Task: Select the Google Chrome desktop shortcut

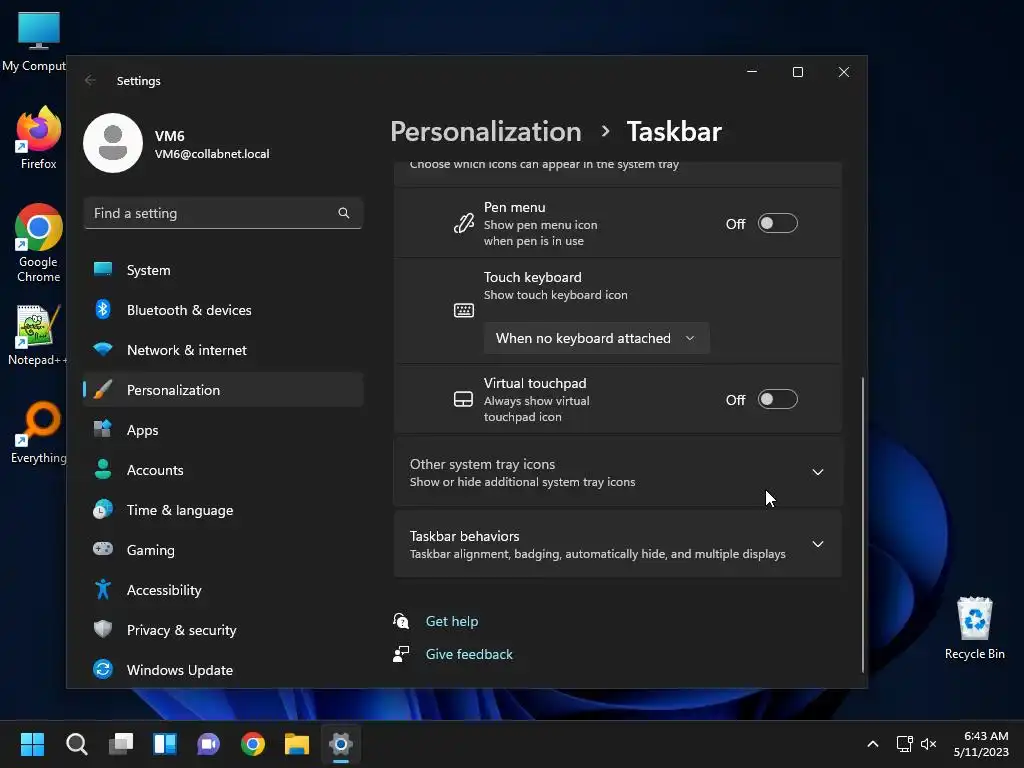Action: 39,243
